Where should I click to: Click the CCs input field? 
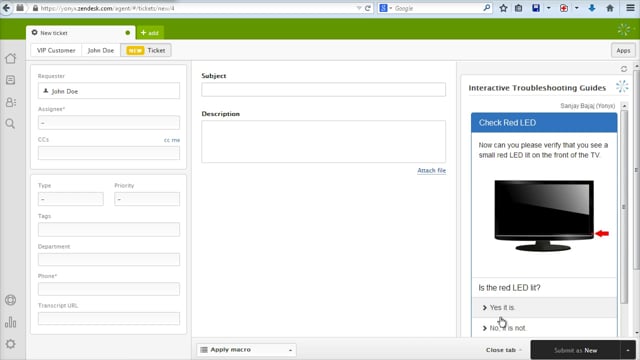point(109,153)
